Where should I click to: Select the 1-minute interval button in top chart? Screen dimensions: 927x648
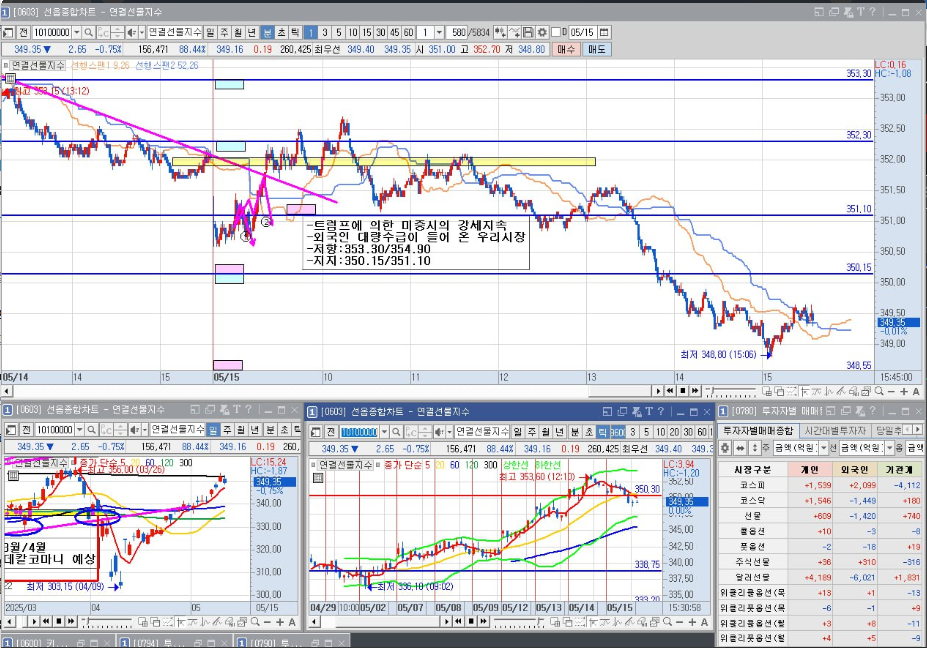311,33
